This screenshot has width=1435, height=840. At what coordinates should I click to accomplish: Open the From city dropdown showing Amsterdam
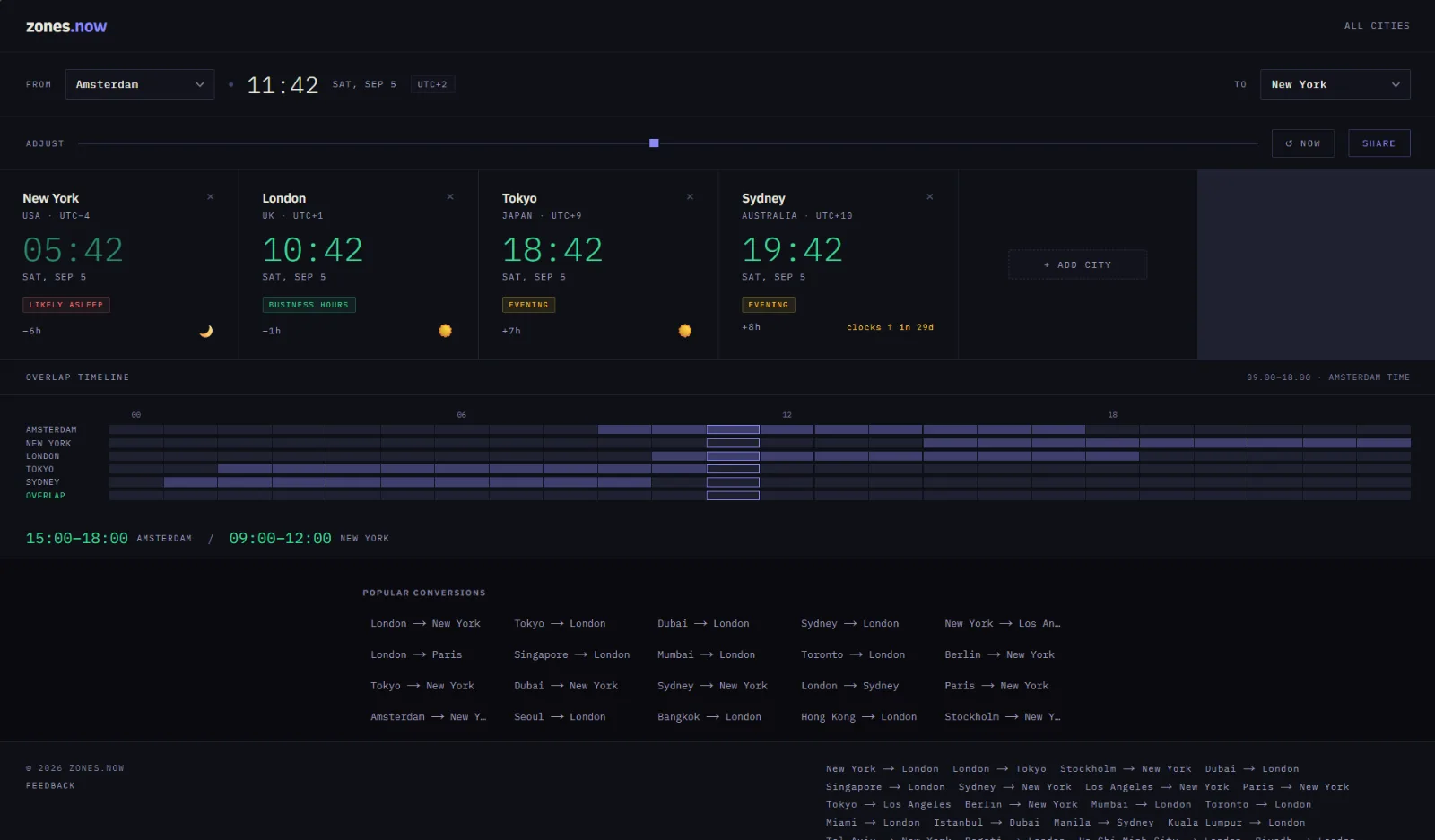(x=140, y=84)
